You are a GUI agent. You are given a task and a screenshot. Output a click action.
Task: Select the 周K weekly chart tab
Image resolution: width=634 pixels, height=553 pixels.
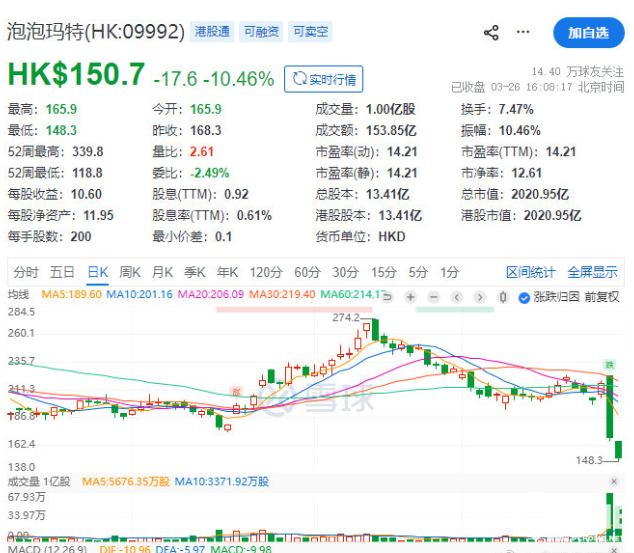point(129,272)
